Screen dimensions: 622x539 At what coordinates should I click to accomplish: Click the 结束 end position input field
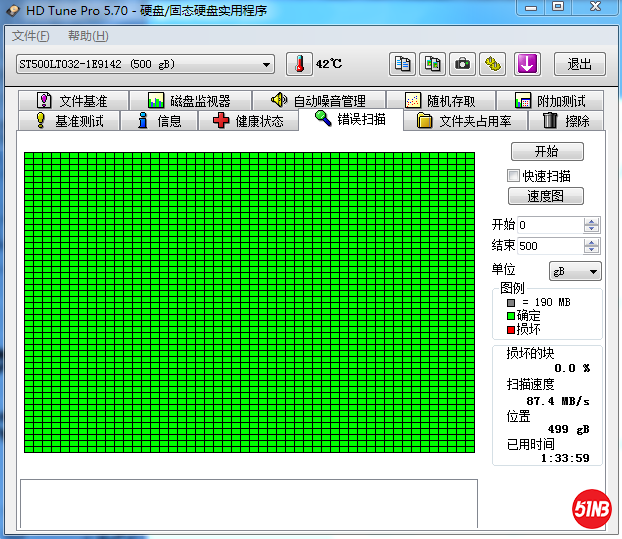click(x=551, y=246)
